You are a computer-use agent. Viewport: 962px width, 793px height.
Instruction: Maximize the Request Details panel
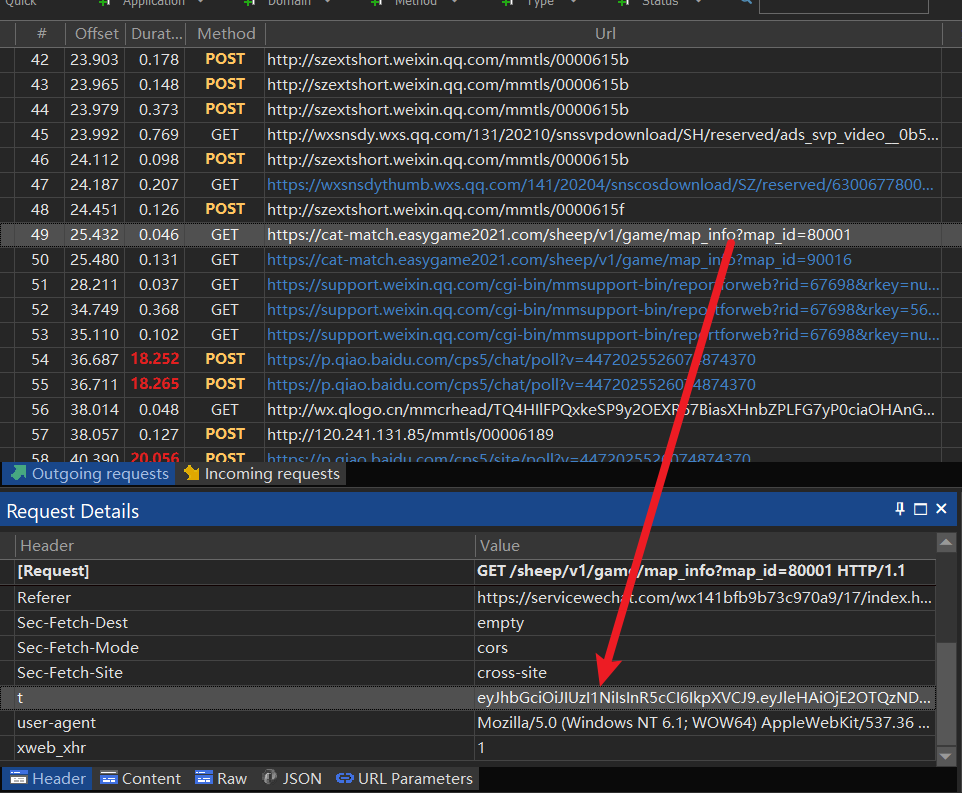click(921, 509)
